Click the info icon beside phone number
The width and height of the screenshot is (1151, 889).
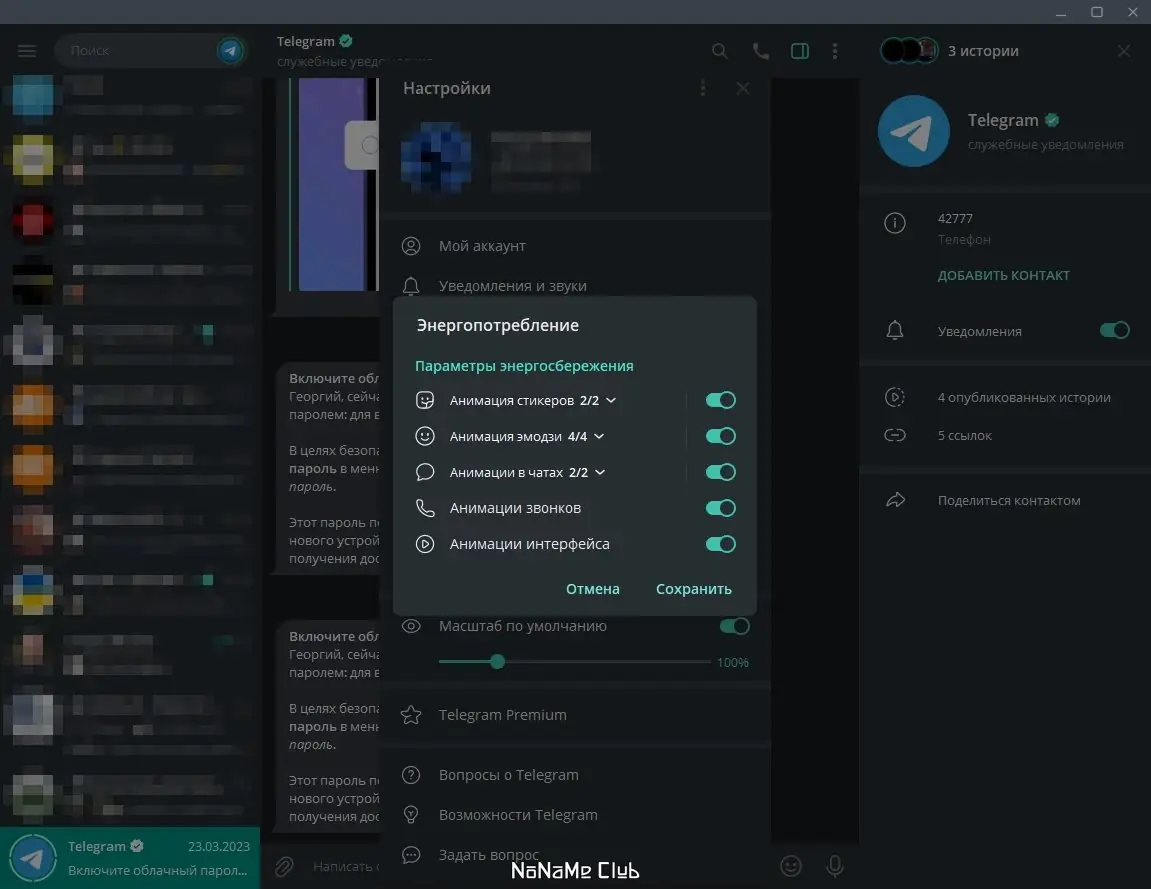(x=895, y=222)
